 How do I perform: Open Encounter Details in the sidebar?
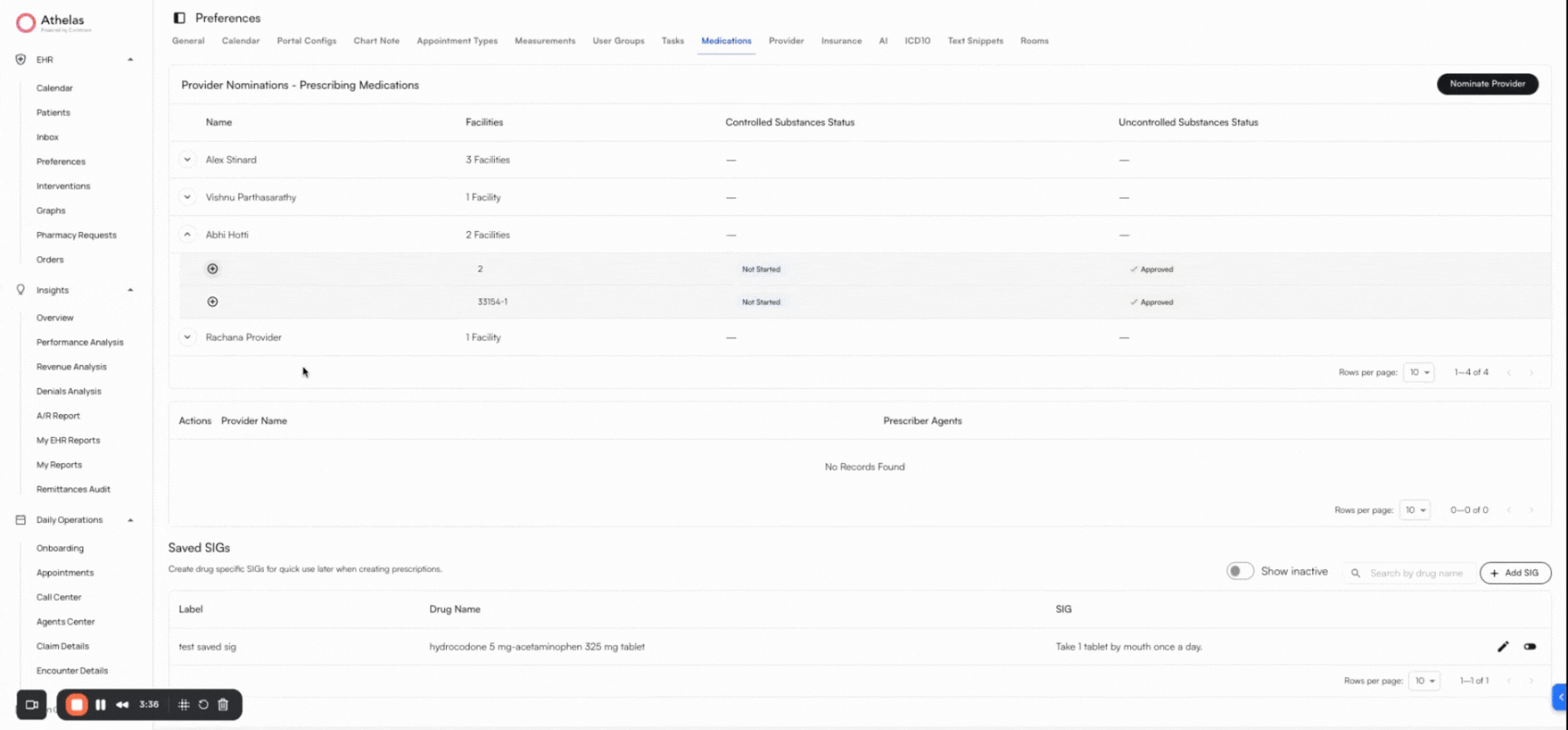point(72,671)
